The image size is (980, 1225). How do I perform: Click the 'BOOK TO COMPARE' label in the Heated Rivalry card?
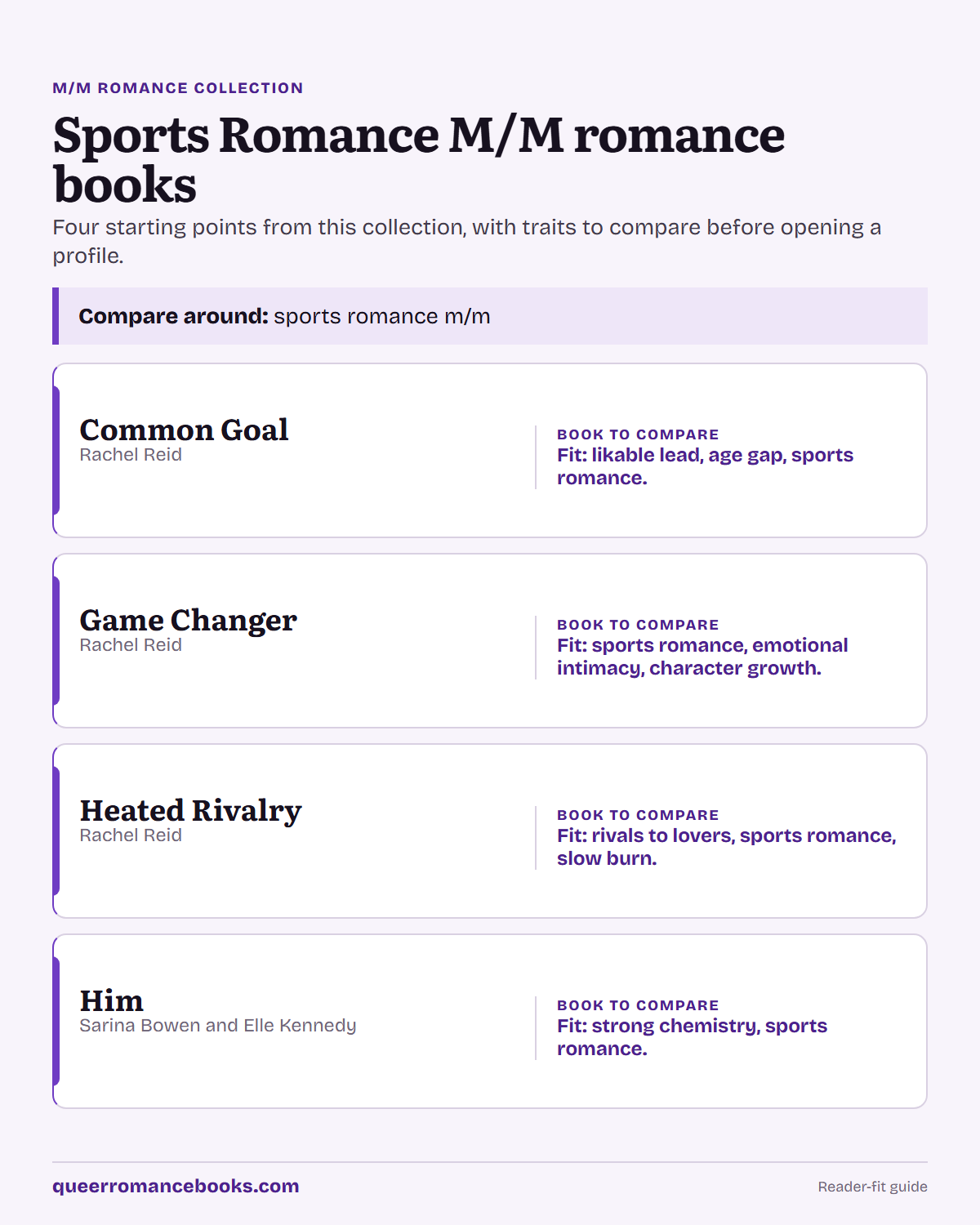638,815
